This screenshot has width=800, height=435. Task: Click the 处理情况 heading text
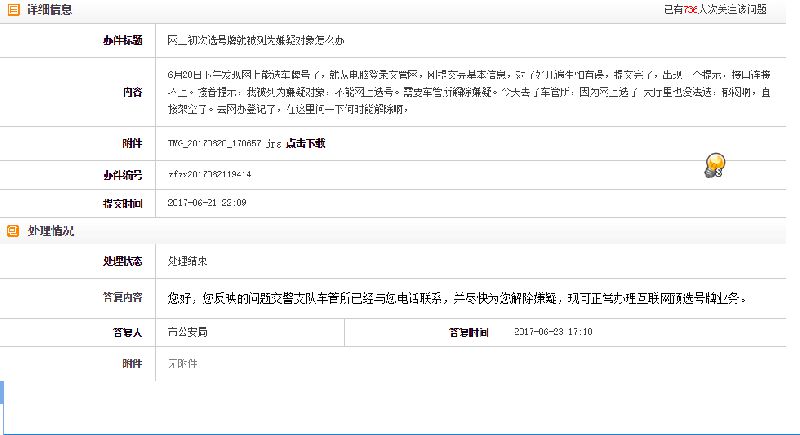49,231
